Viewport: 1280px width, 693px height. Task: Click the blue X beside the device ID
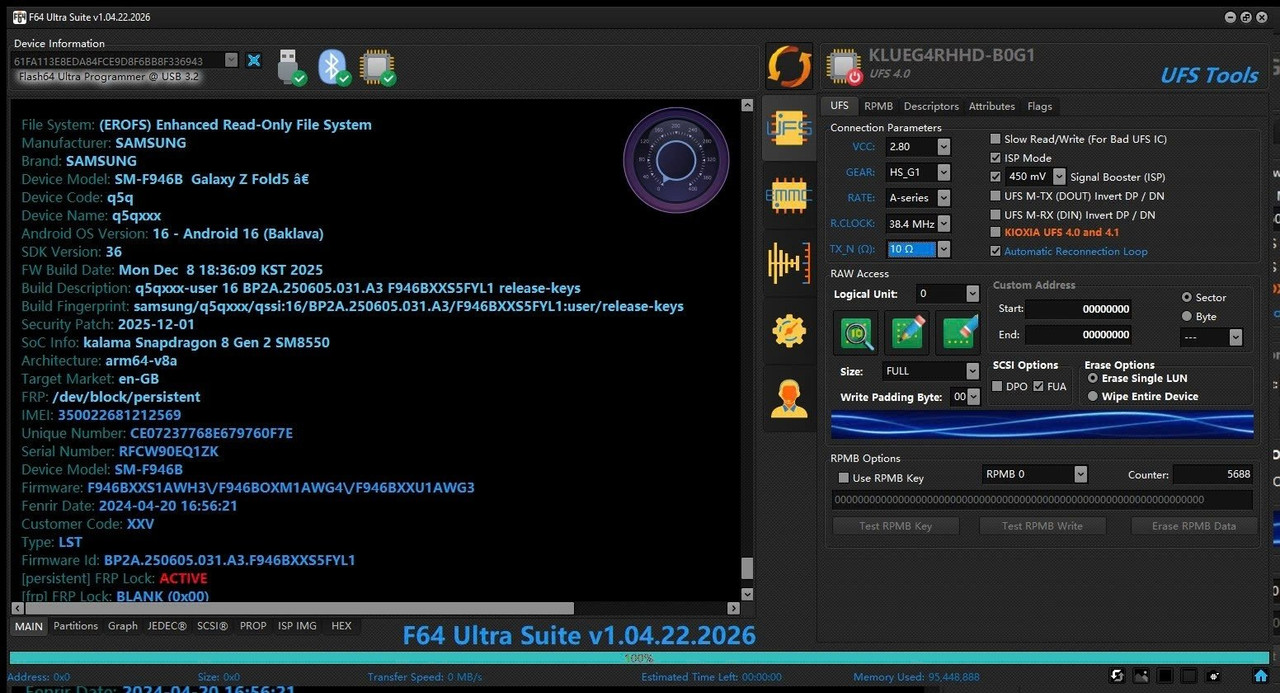click(254, 61)
